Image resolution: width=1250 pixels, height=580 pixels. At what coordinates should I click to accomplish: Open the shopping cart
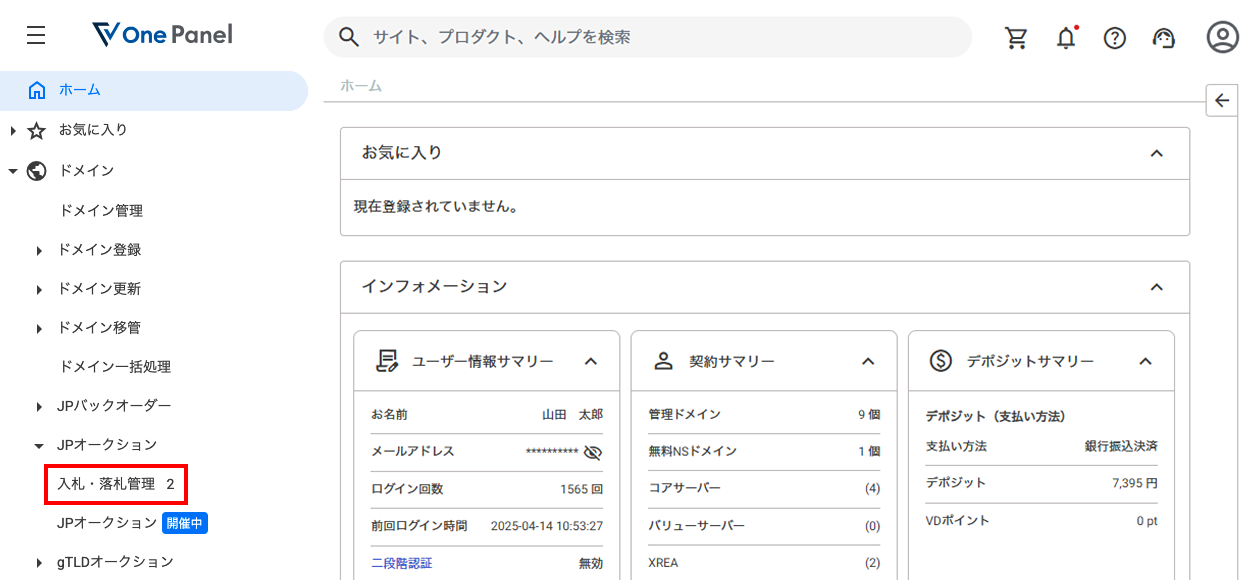click(1016, 38)
